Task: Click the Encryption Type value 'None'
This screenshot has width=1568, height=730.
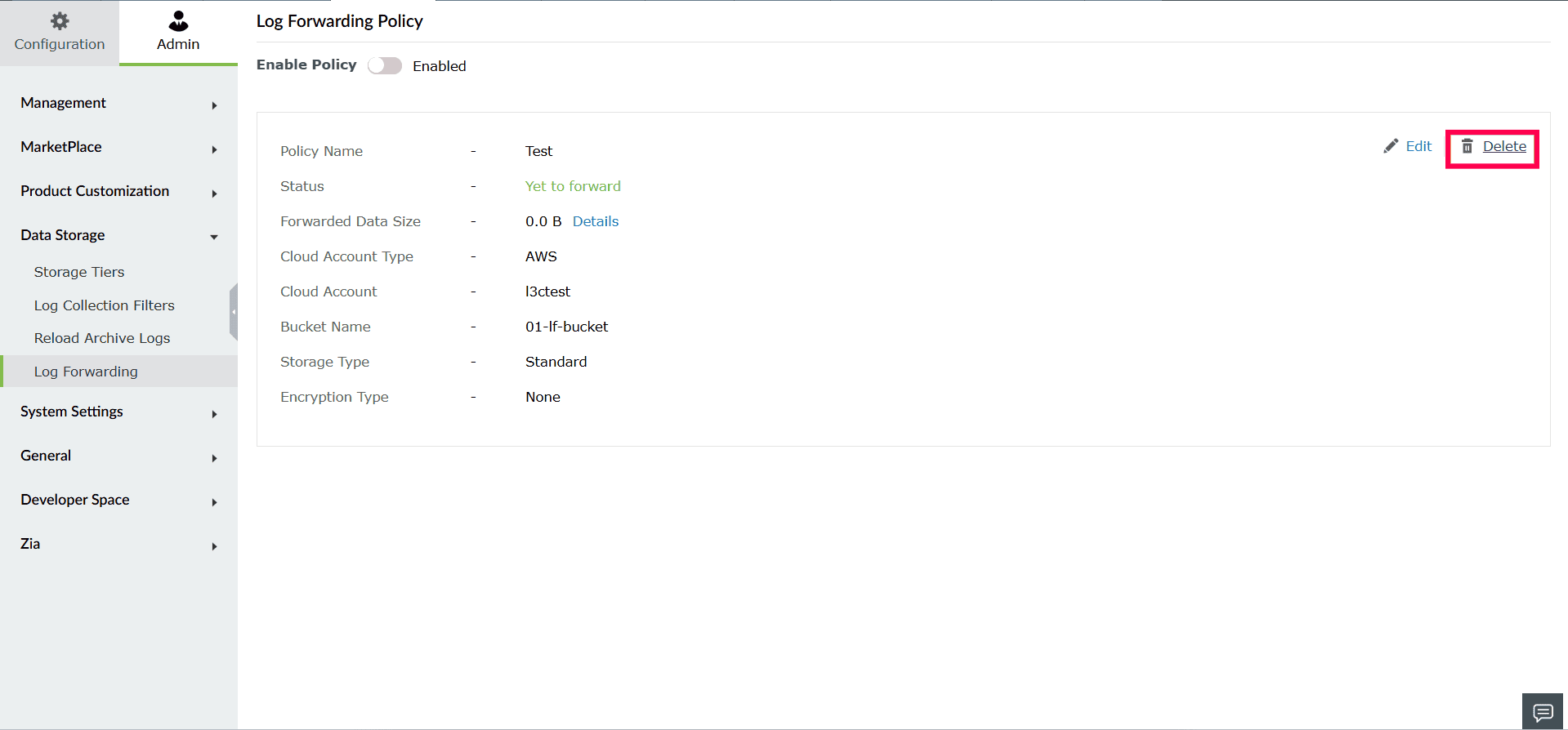Action: coord(543,397)
